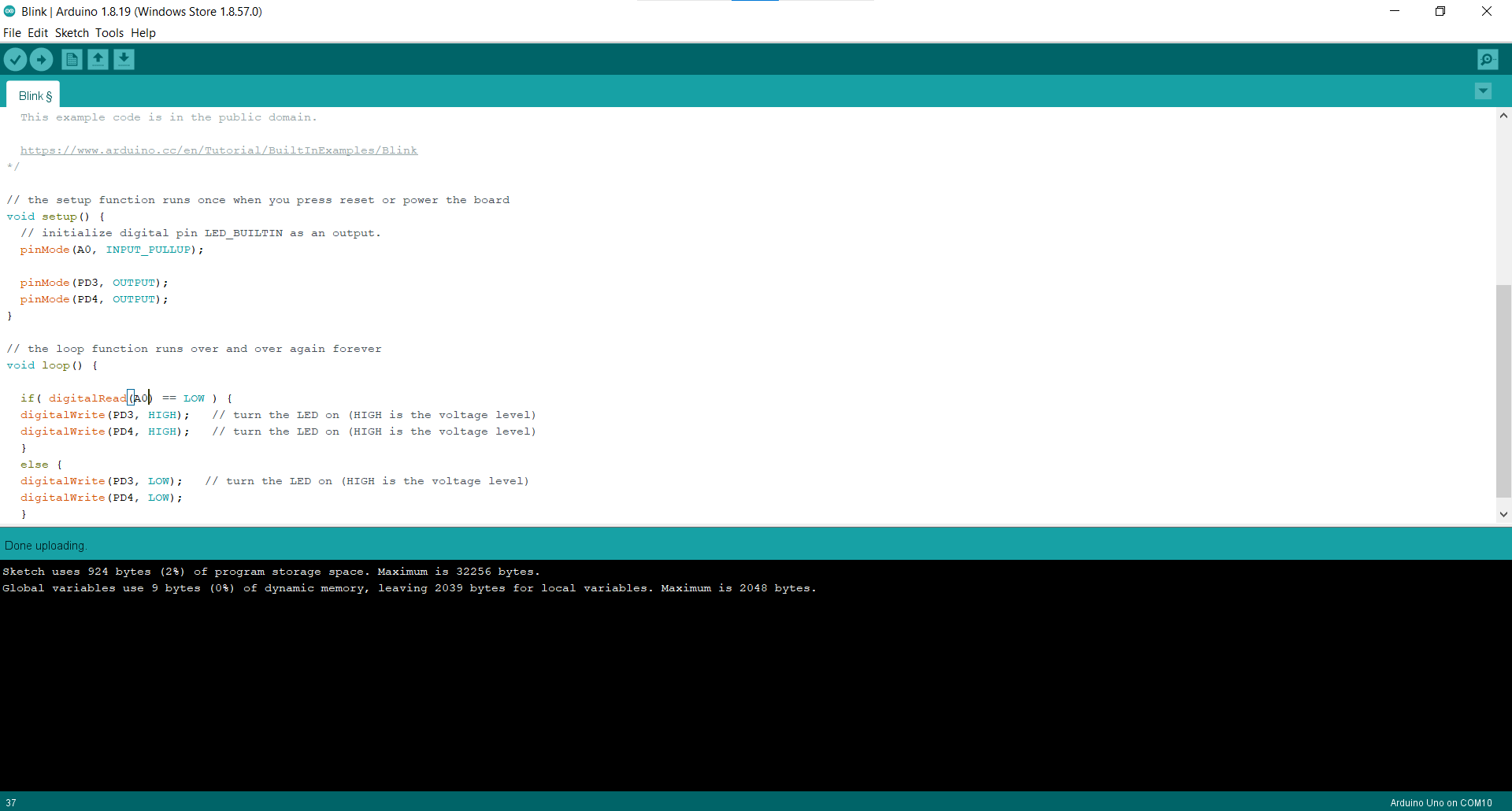The height and width of the screenshot is (811, 1512).
Task: Click the Arduino logo in title bar
Action: pyautogui.click(x=9, y=11)
